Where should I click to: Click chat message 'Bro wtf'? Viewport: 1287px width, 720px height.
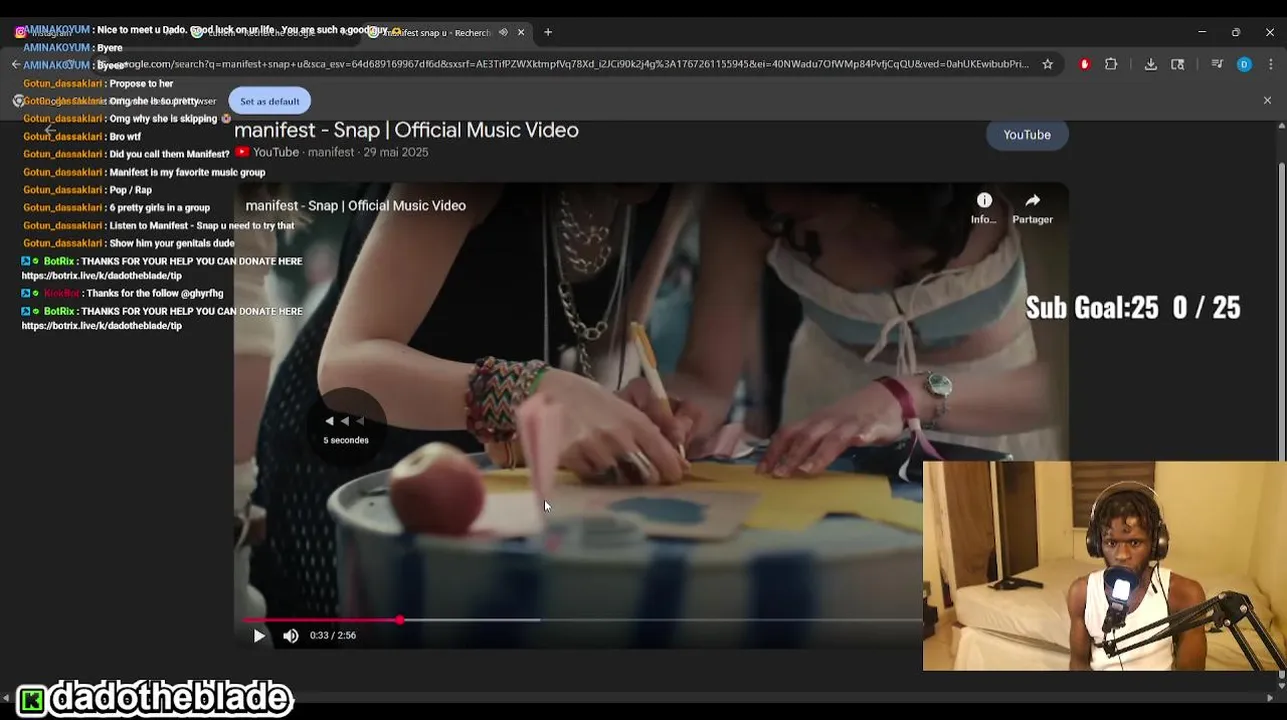pos(125,137)
